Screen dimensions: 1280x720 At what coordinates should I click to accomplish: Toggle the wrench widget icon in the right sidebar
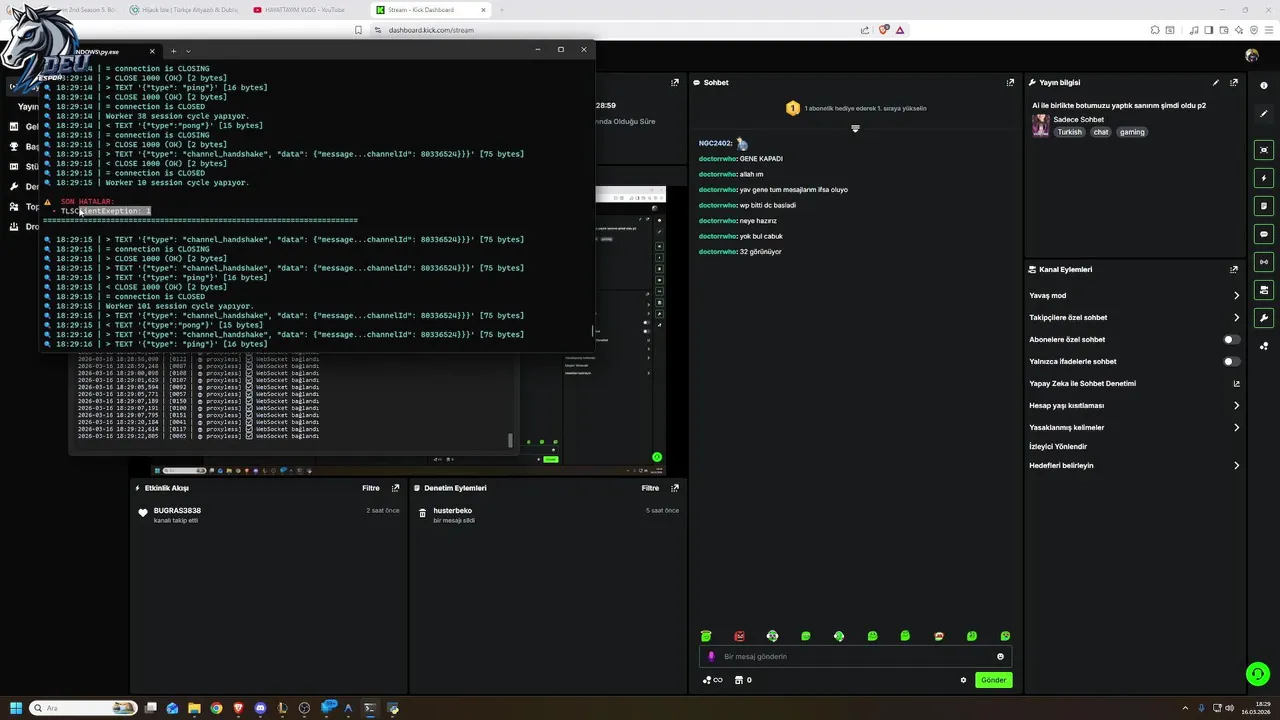click(1264, 318)
